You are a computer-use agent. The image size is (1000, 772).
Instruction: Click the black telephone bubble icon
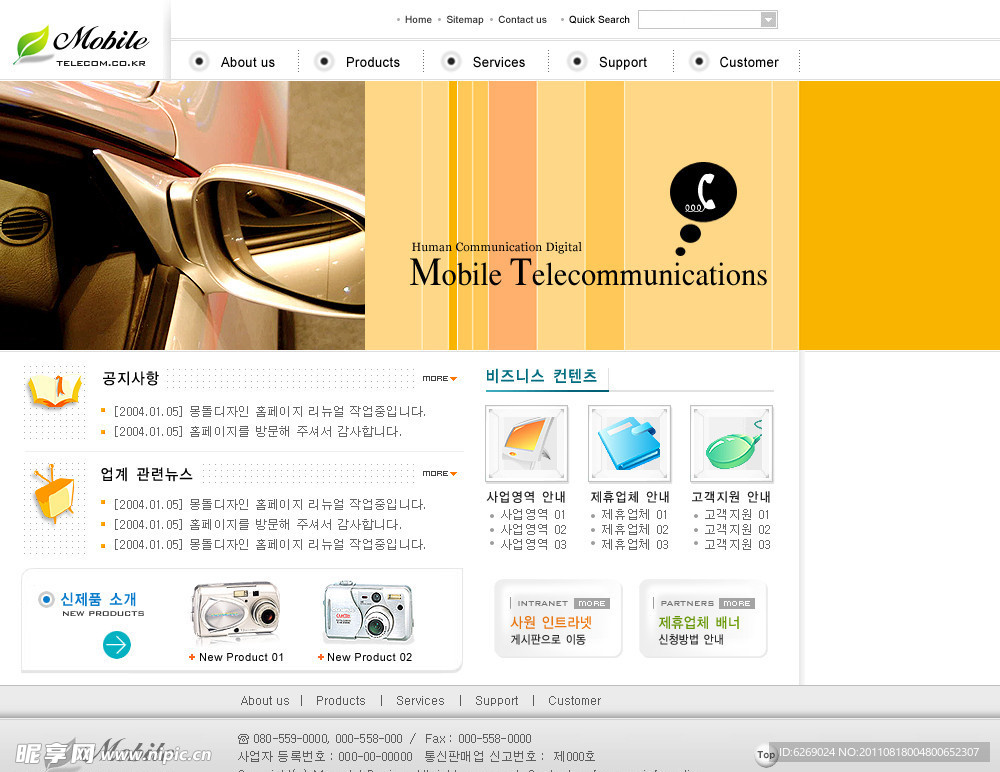pos(703,192)
